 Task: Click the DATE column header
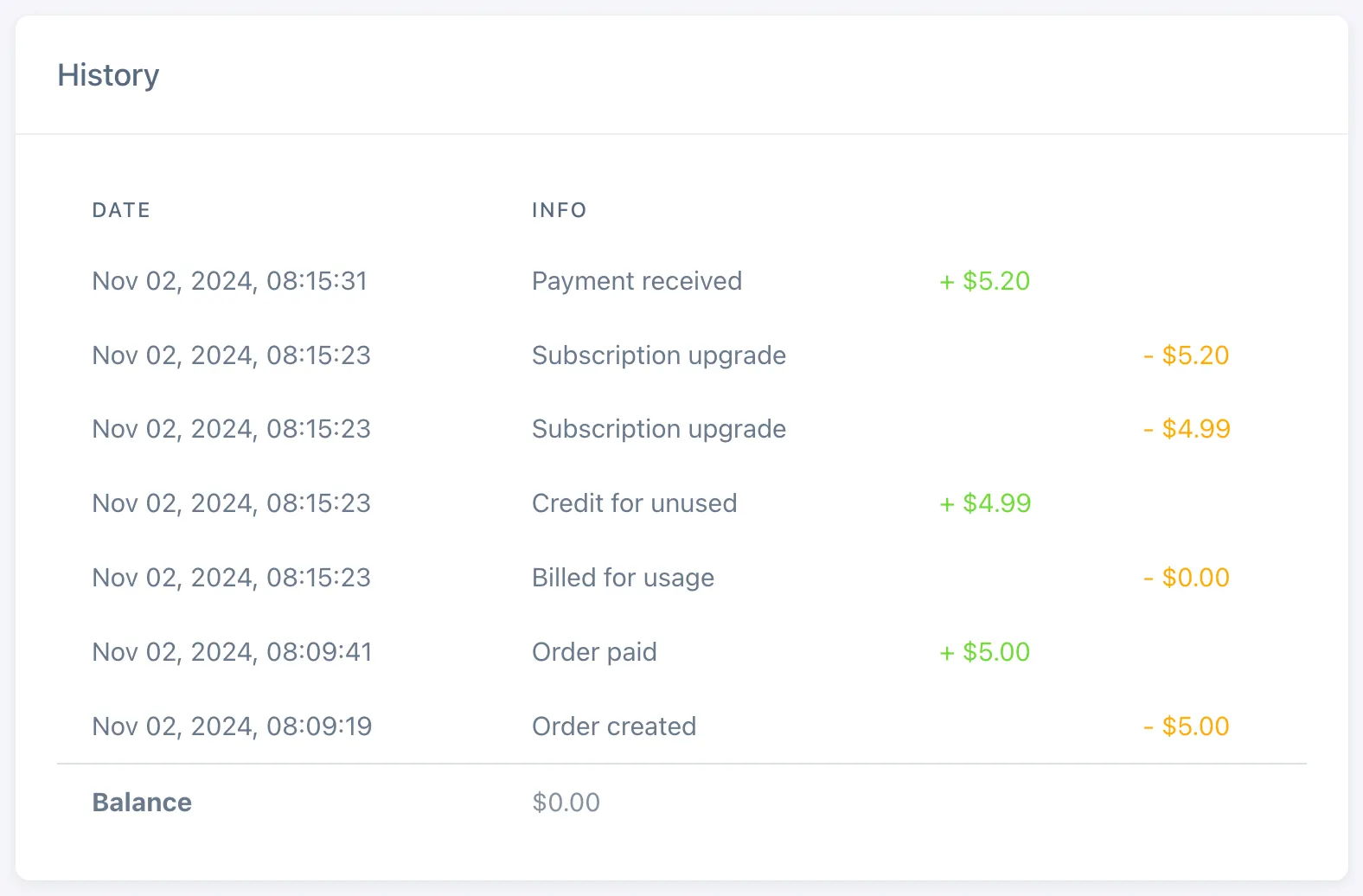pos(121,210)
